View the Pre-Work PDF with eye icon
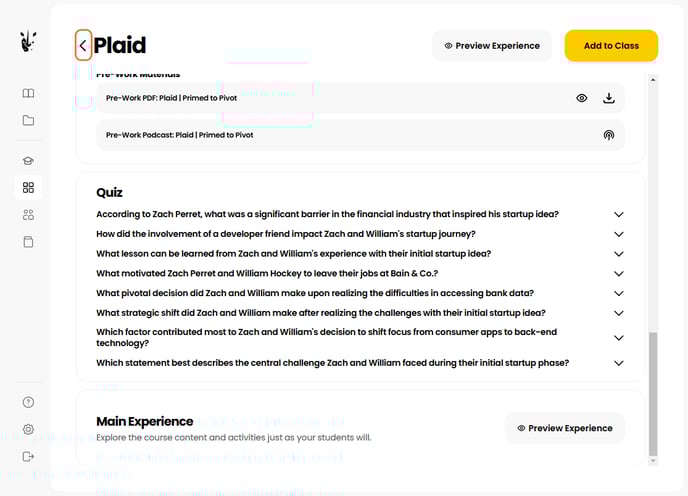This screenshot has height=496, width=688. click(x=582, y=98)
